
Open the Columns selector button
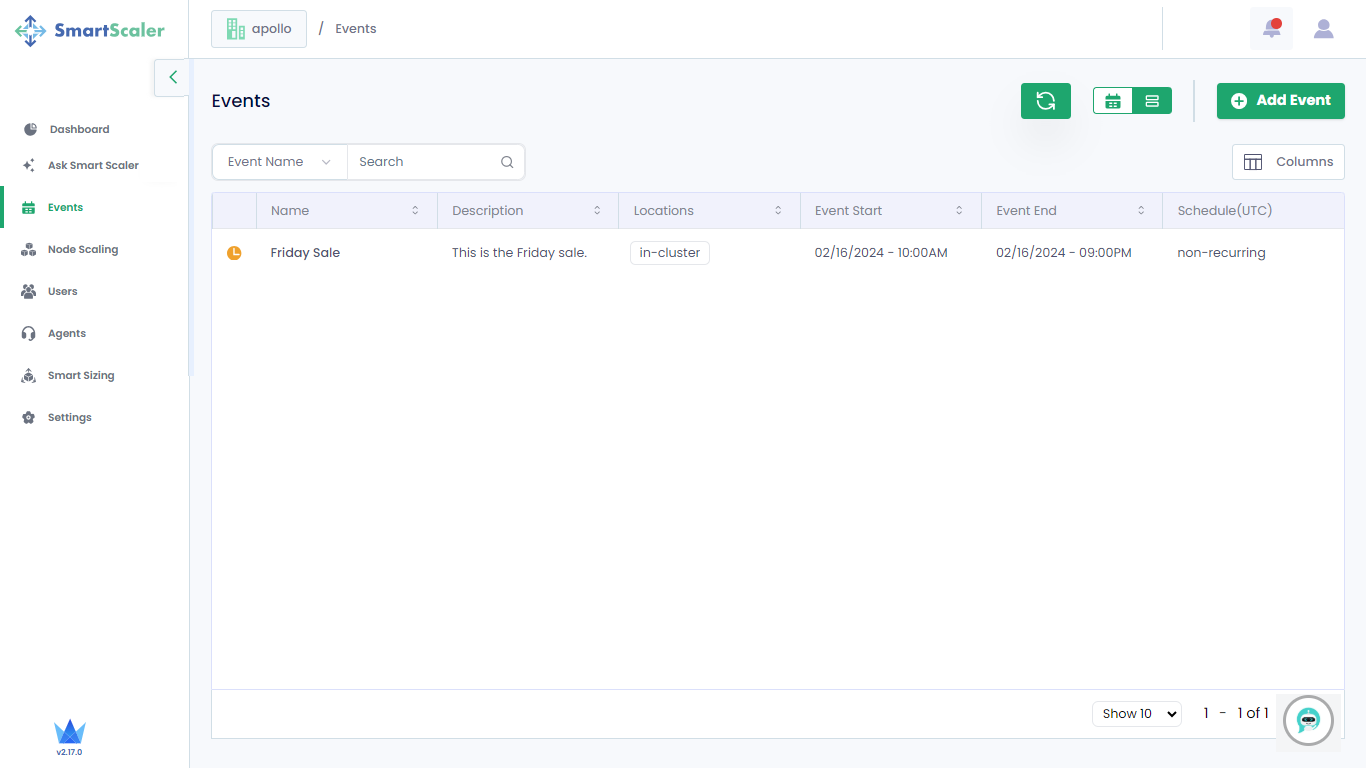point(1288,162)
